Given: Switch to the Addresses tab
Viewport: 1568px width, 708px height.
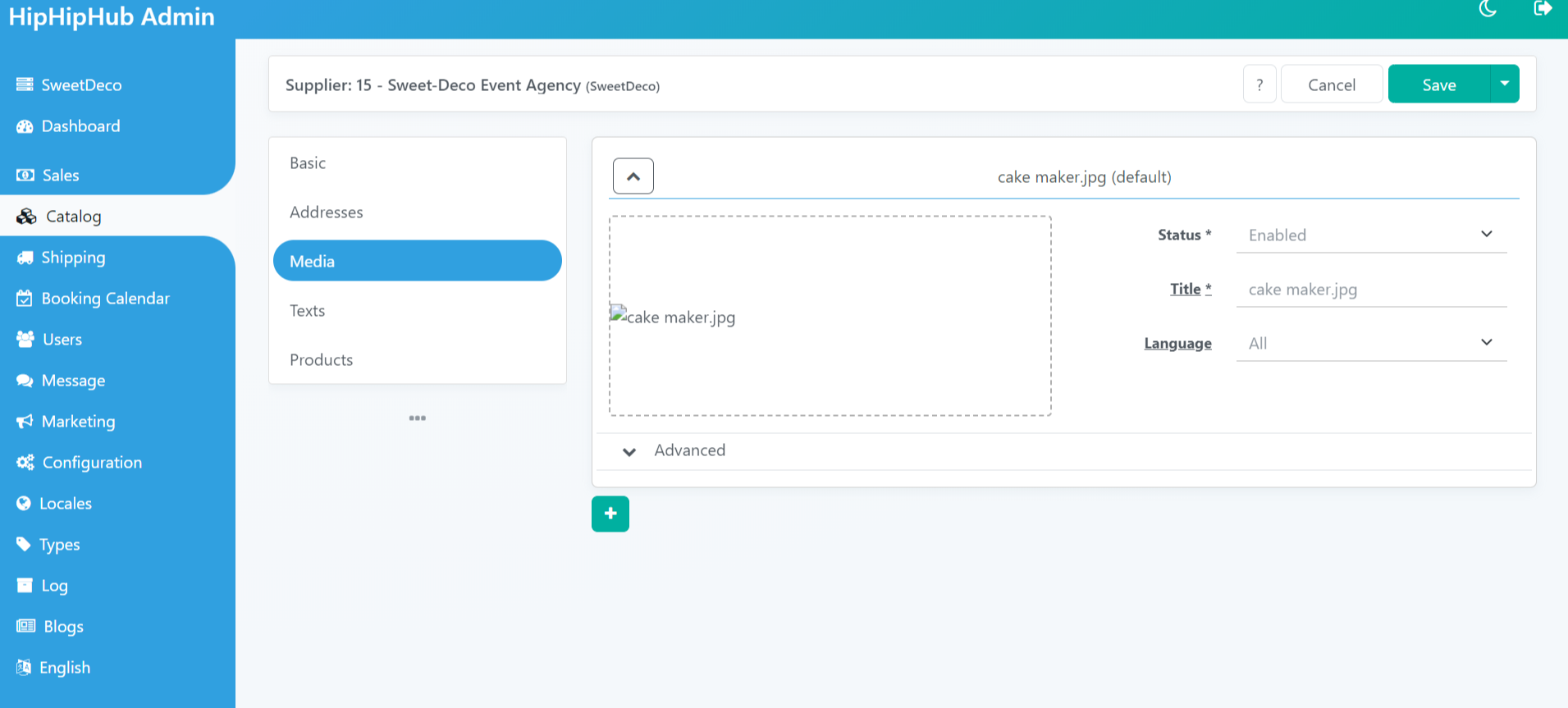Looking at the screenshot, I should [418, 212].
